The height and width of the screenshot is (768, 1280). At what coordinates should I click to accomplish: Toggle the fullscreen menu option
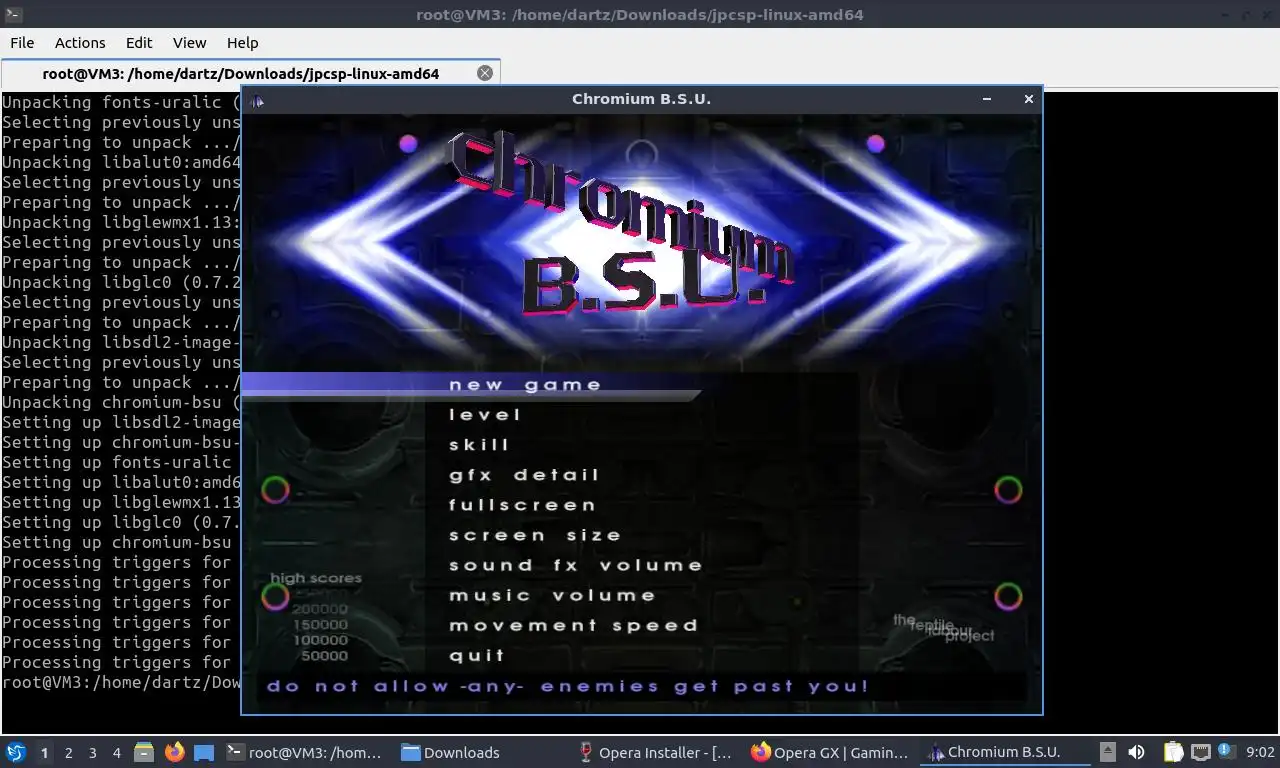(x=522, y=505)
